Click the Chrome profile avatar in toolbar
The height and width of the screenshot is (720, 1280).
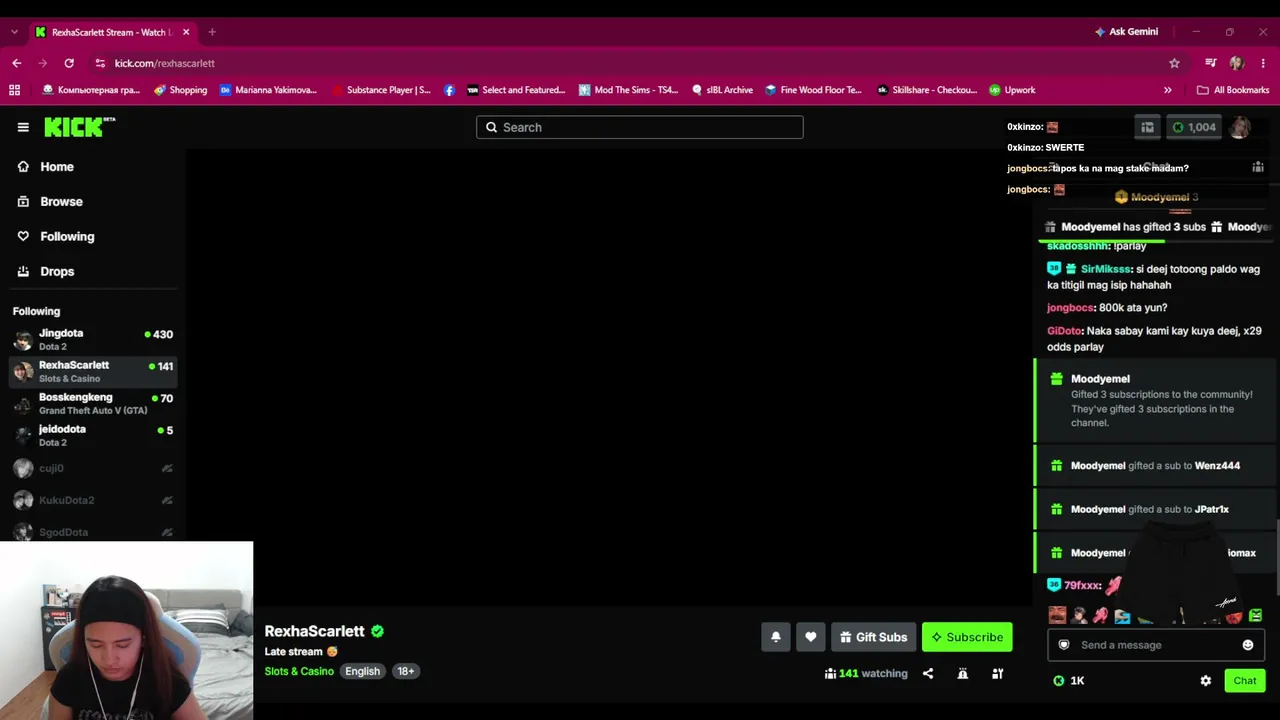[1237, 63]
